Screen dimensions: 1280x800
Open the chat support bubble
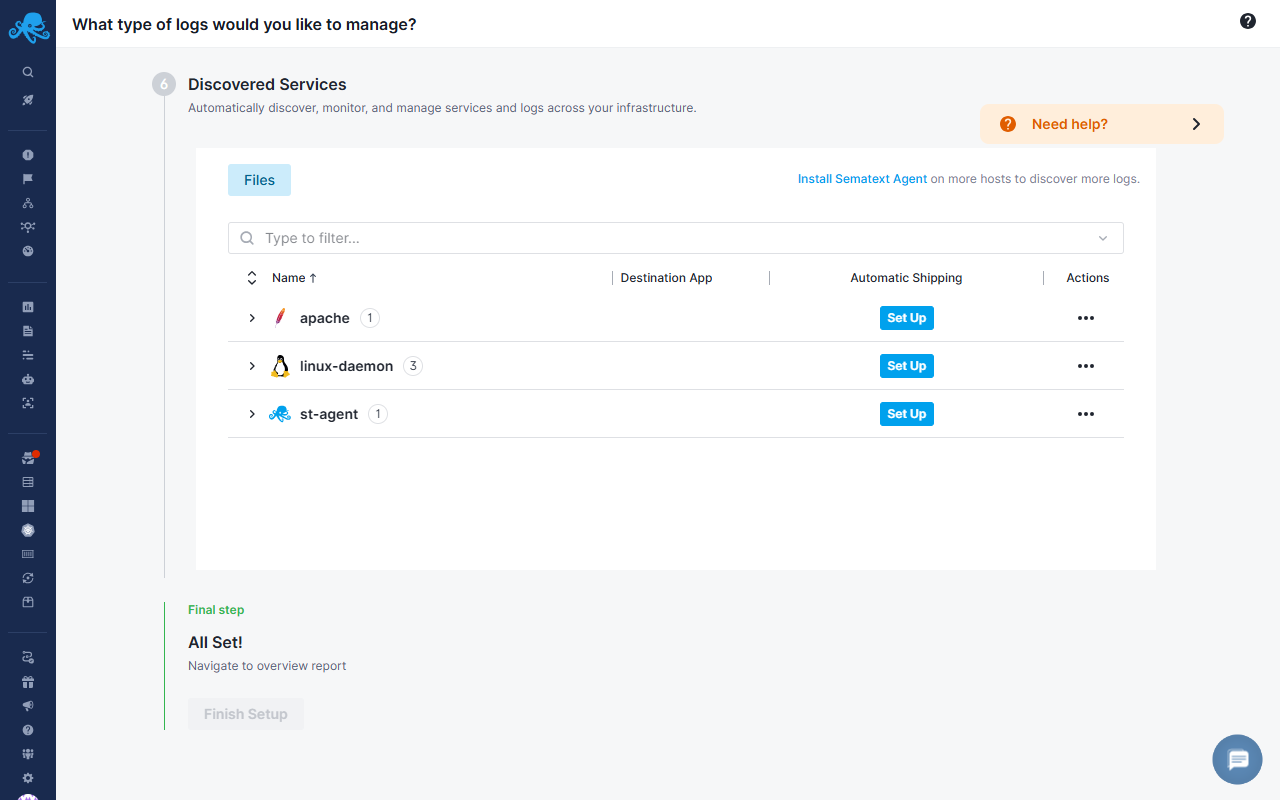pos(1237,760)
